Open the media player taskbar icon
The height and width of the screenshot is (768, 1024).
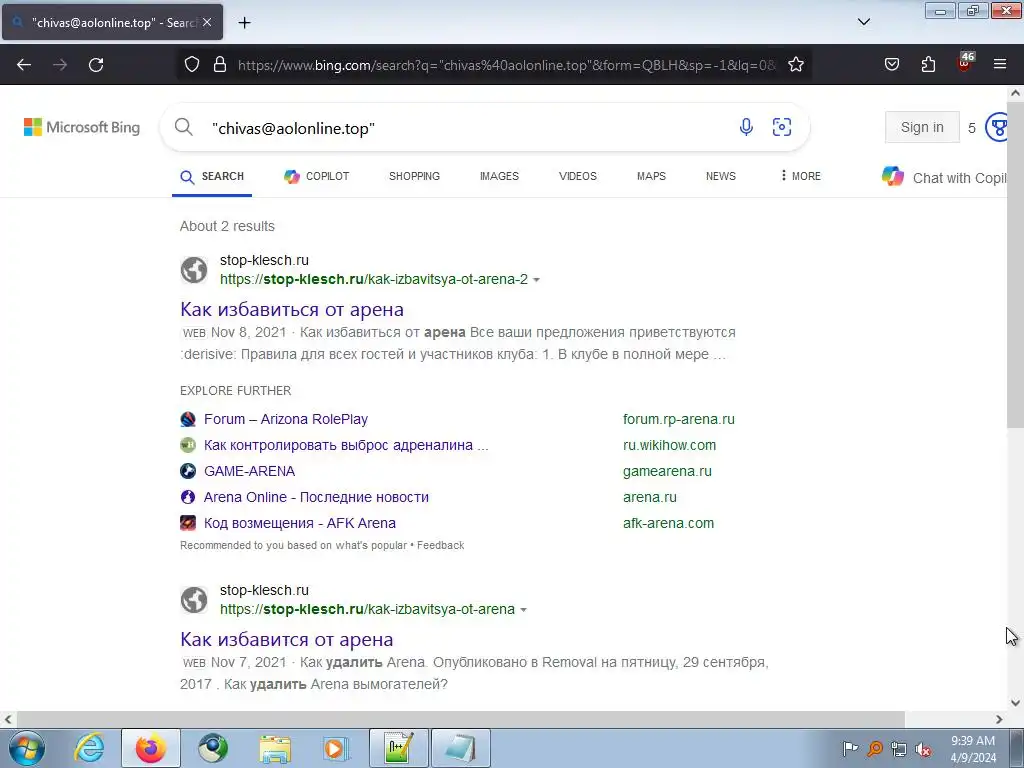coord(336,748)
